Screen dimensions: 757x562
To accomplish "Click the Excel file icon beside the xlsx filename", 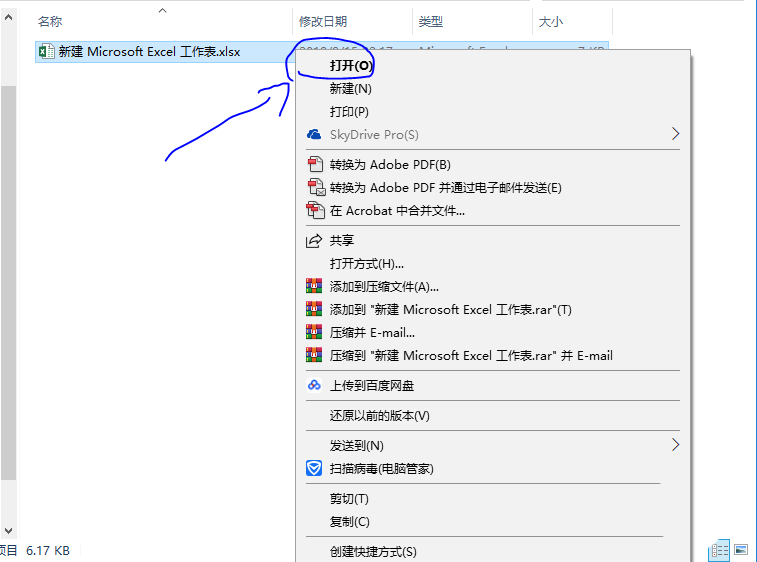I will click(46, 51).
